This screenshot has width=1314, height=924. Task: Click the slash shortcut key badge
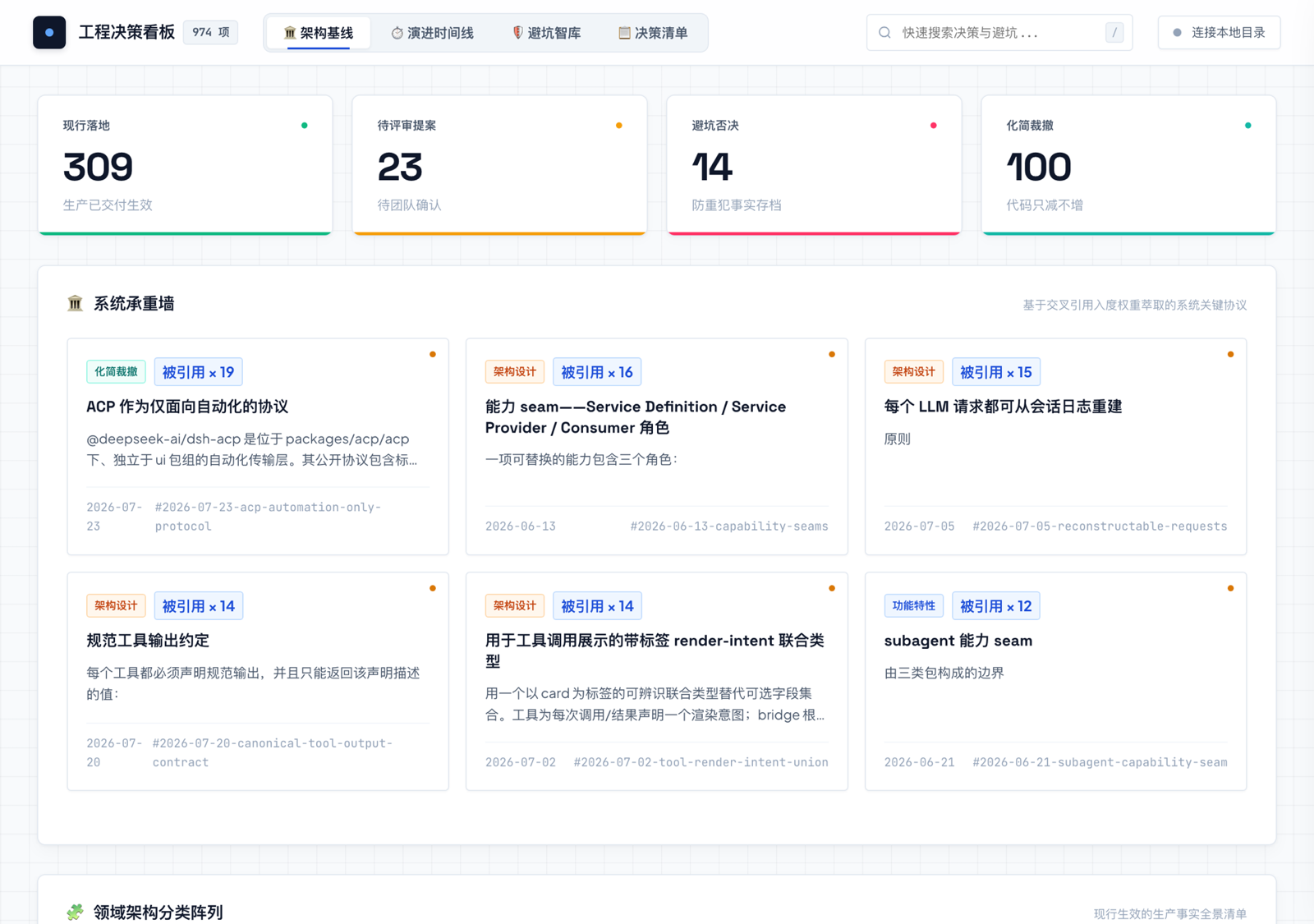[1114, 33]
